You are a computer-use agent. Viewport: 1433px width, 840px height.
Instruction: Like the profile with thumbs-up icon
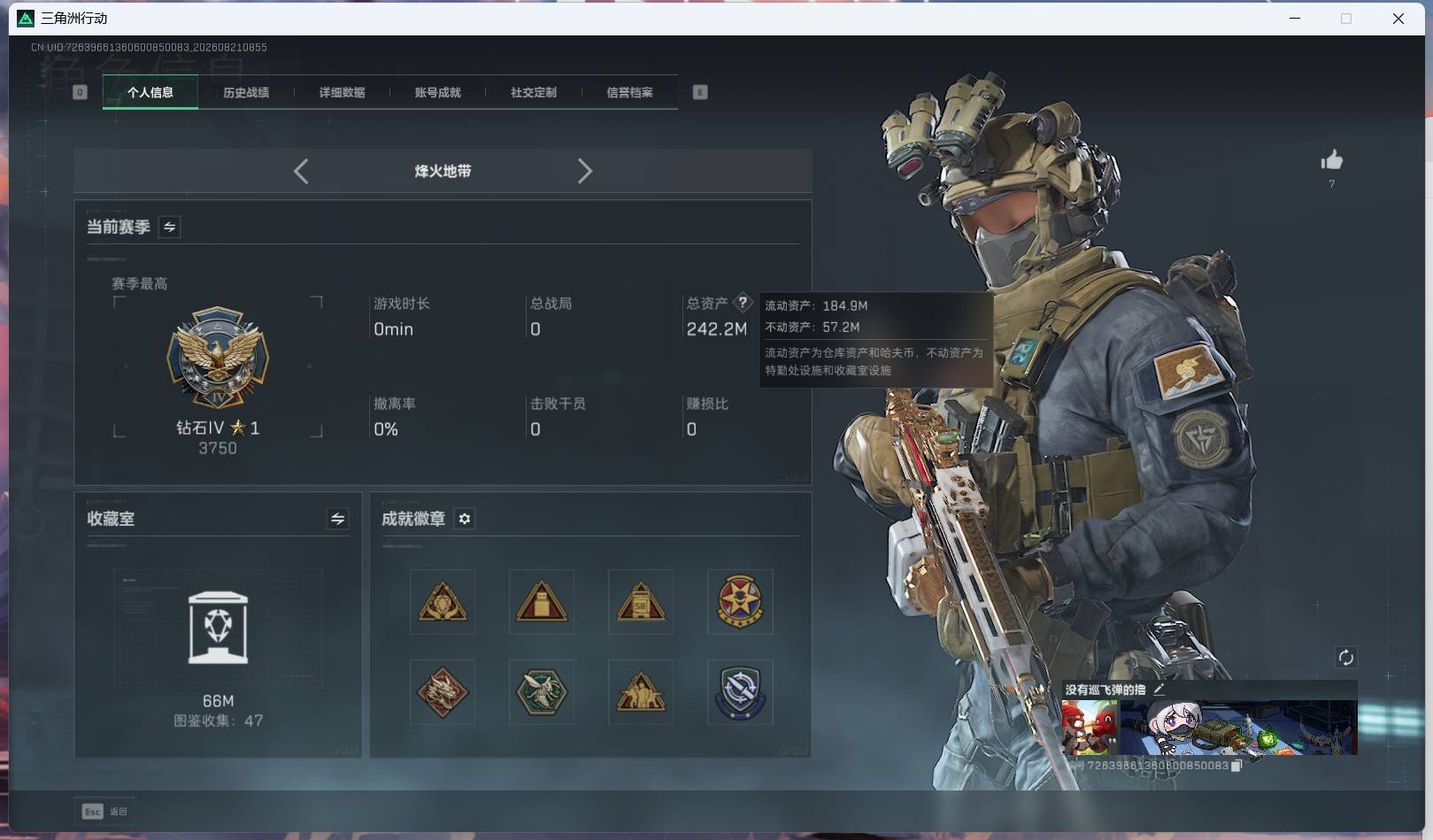point(1332,160)
